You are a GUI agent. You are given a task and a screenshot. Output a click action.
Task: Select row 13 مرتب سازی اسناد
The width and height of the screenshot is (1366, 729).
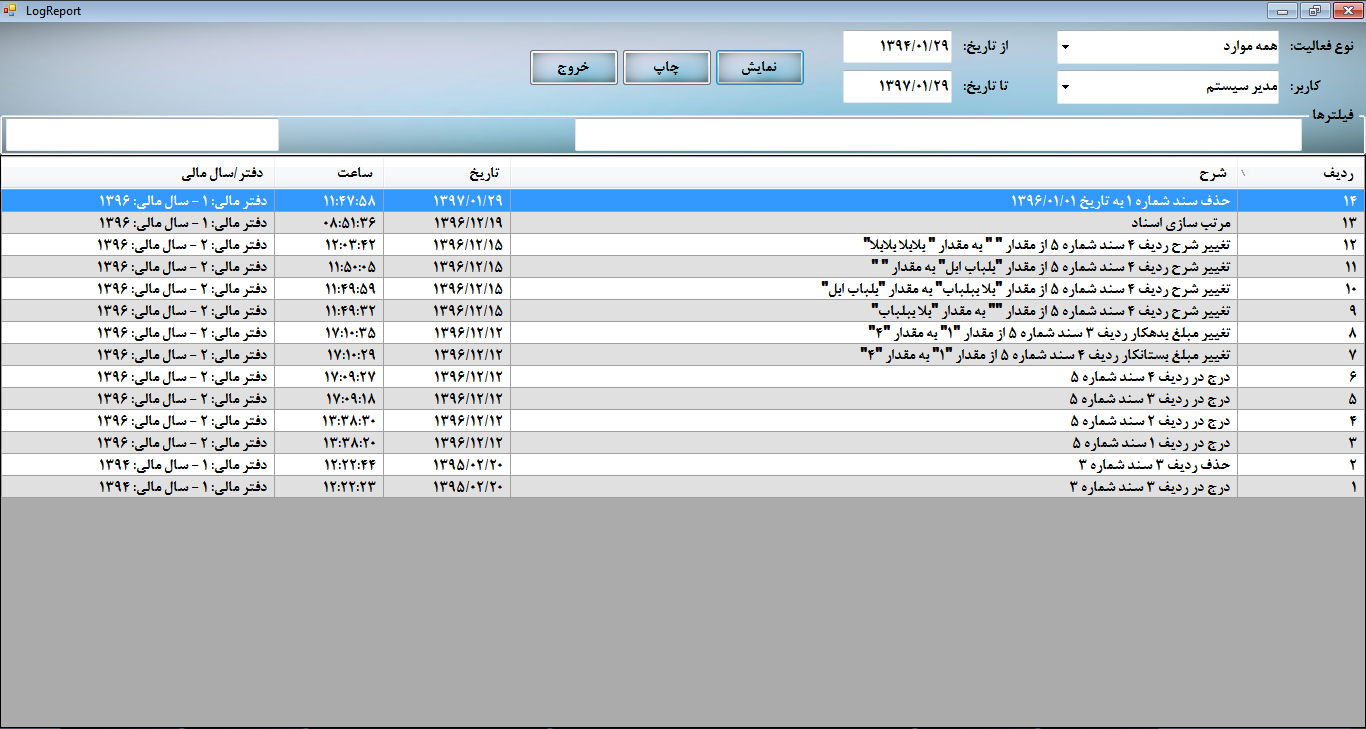click(874, 222)
